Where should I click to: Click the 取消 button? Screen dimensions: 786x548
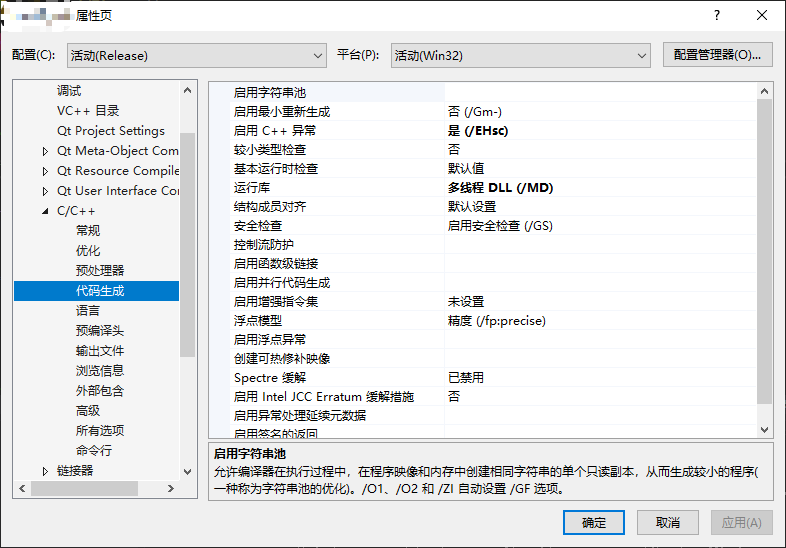(x=667, y=523)
